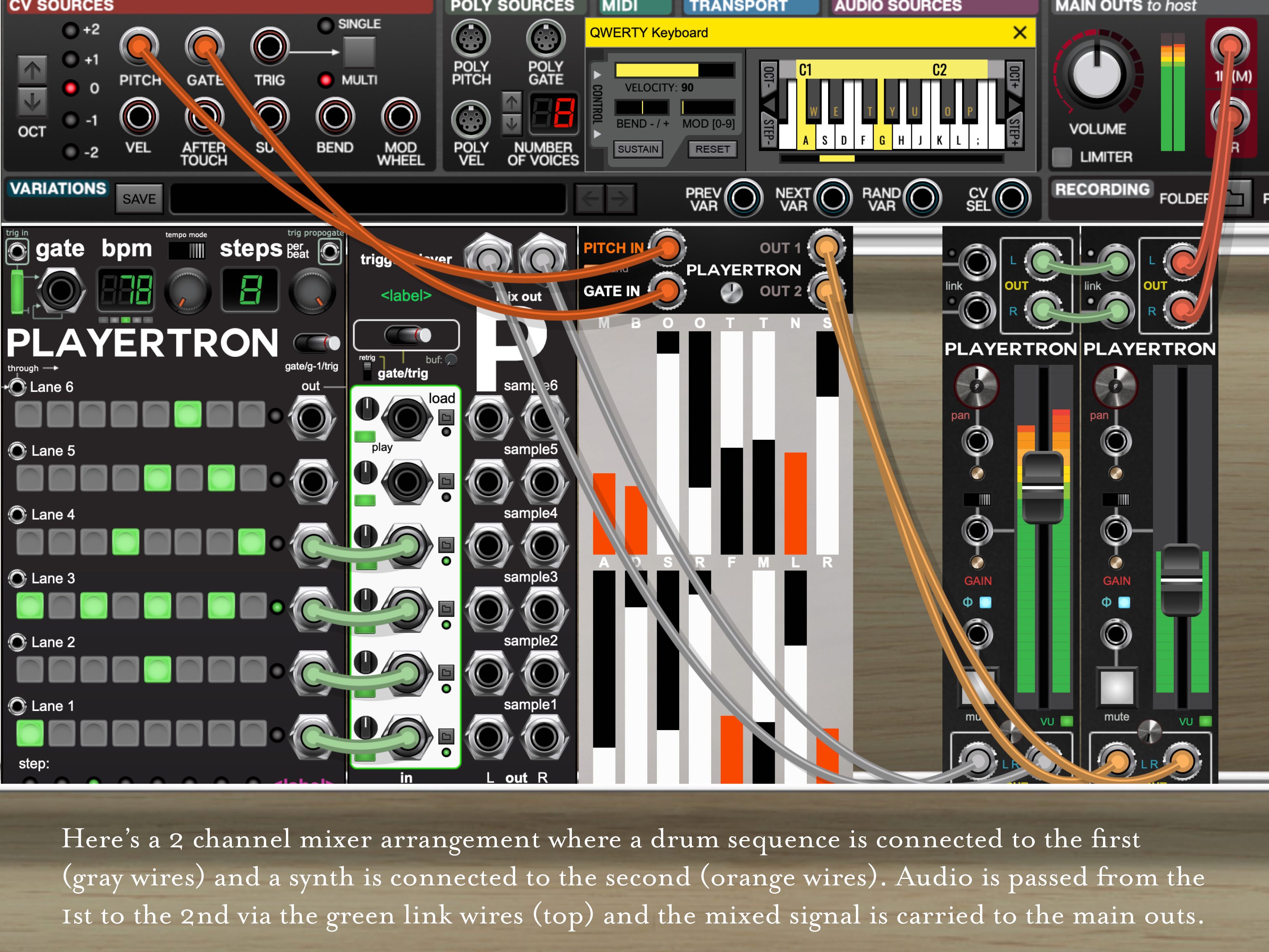Click the VARIATIONS label tab
The height and width of the screenshot is (952, 1269).
click(57, 189)
